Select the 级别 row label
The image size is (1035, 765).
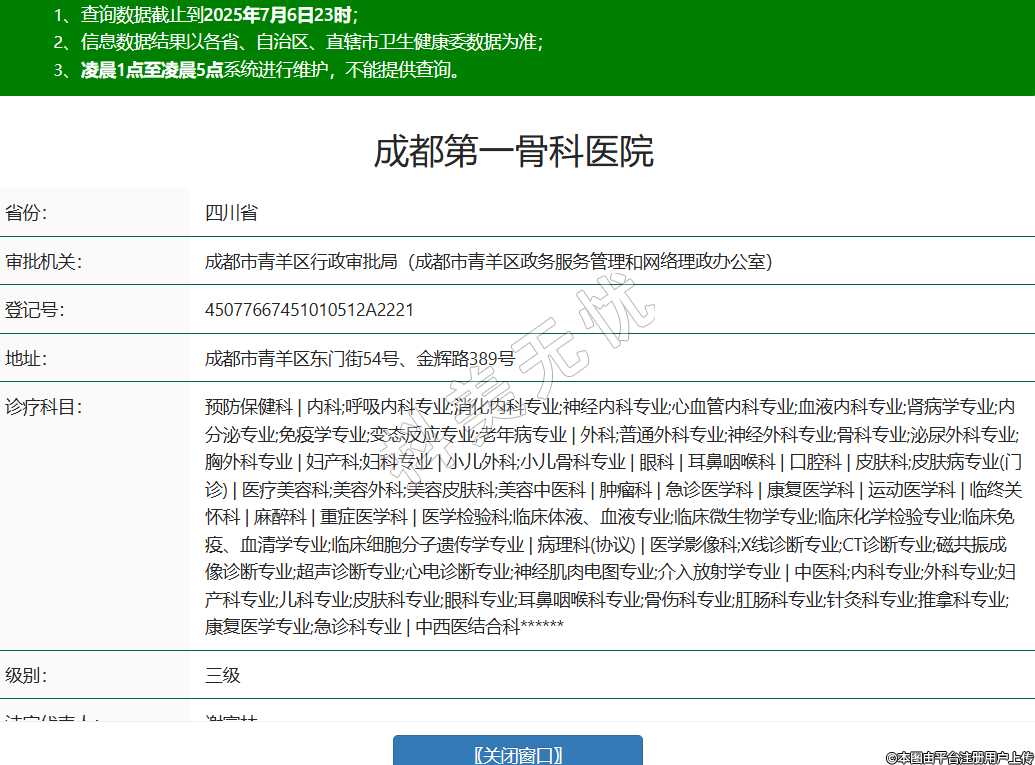tap(27, 675)
